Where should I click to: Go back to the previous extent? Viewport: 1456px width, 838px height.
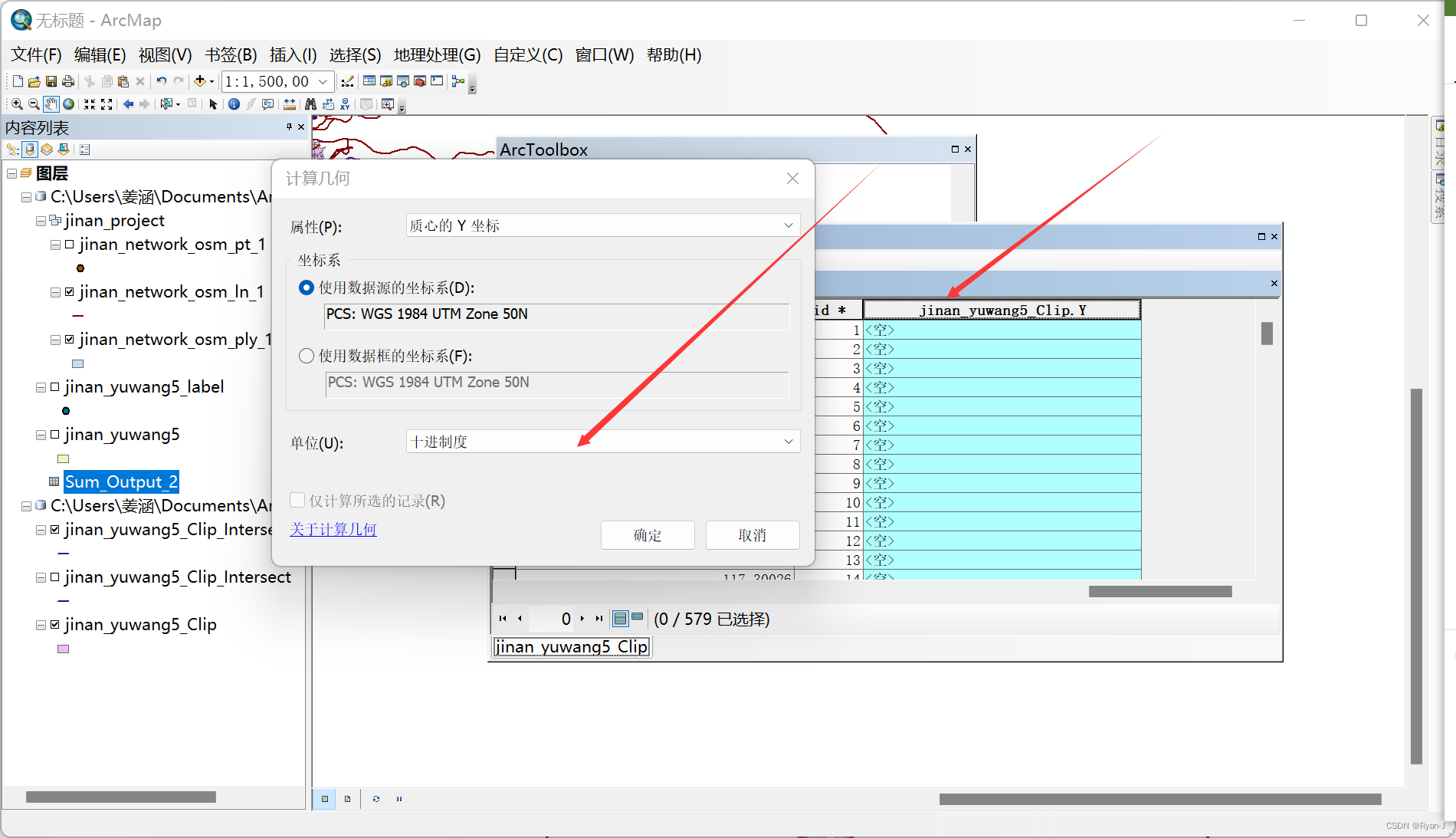(128, 104)
